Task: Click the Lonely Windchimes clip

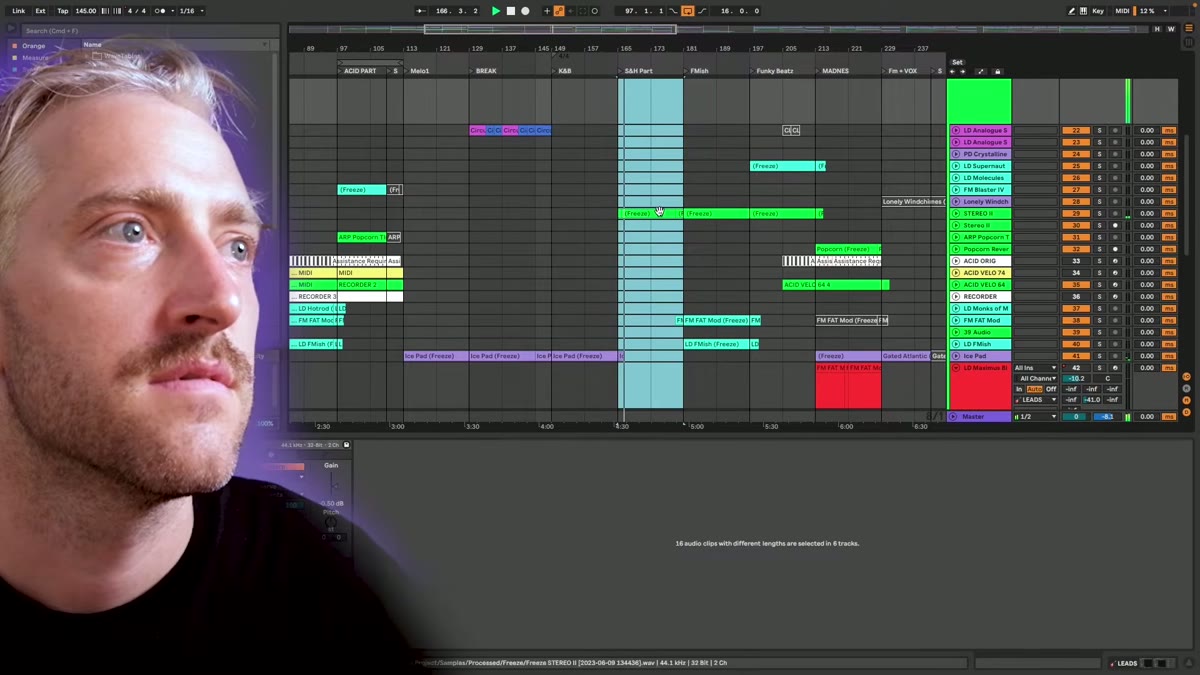Action: click(913, 202)
